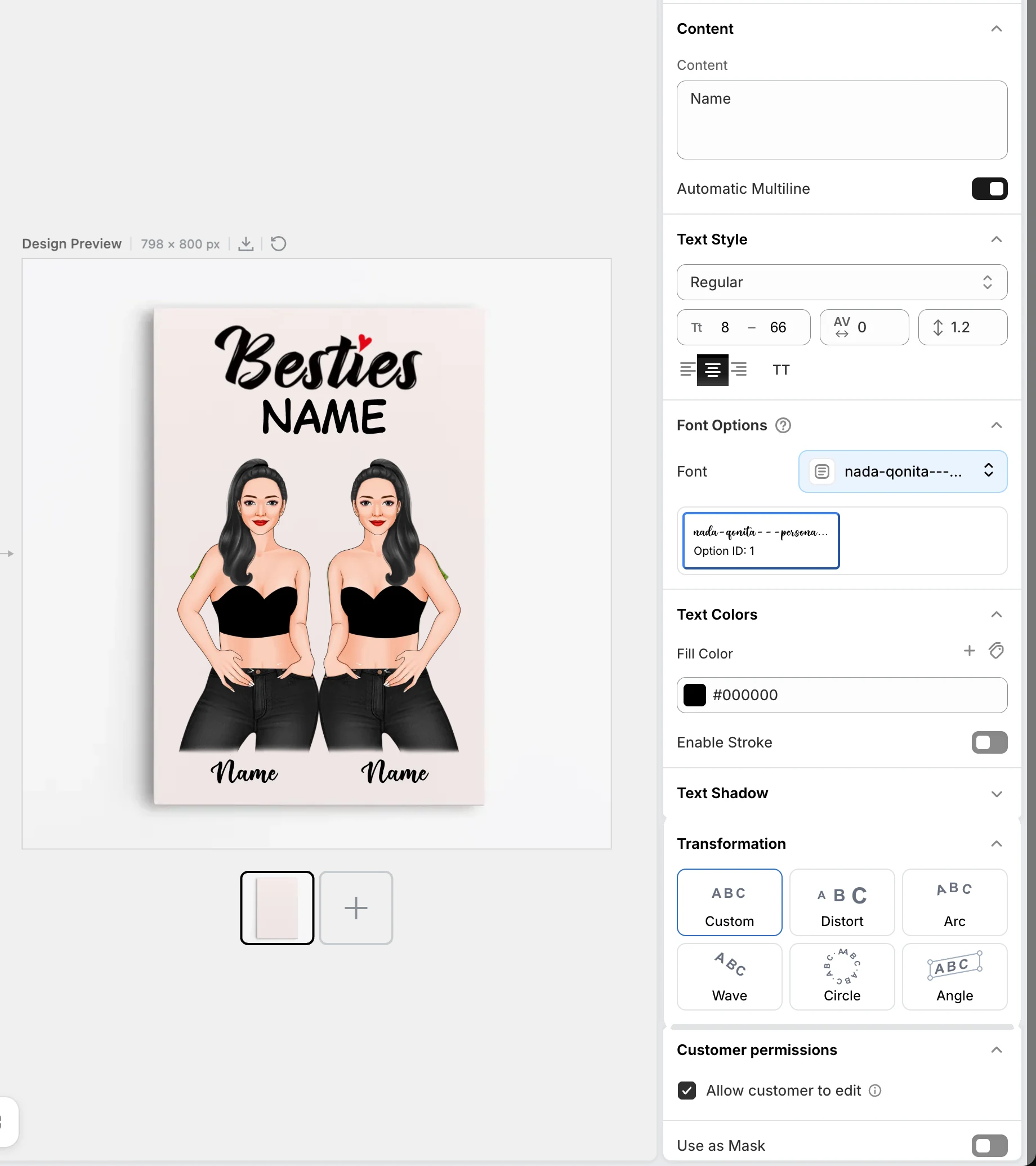1036x1166 pixels.
Task: Select the Distort transformation
Action: tap(842, 902)
